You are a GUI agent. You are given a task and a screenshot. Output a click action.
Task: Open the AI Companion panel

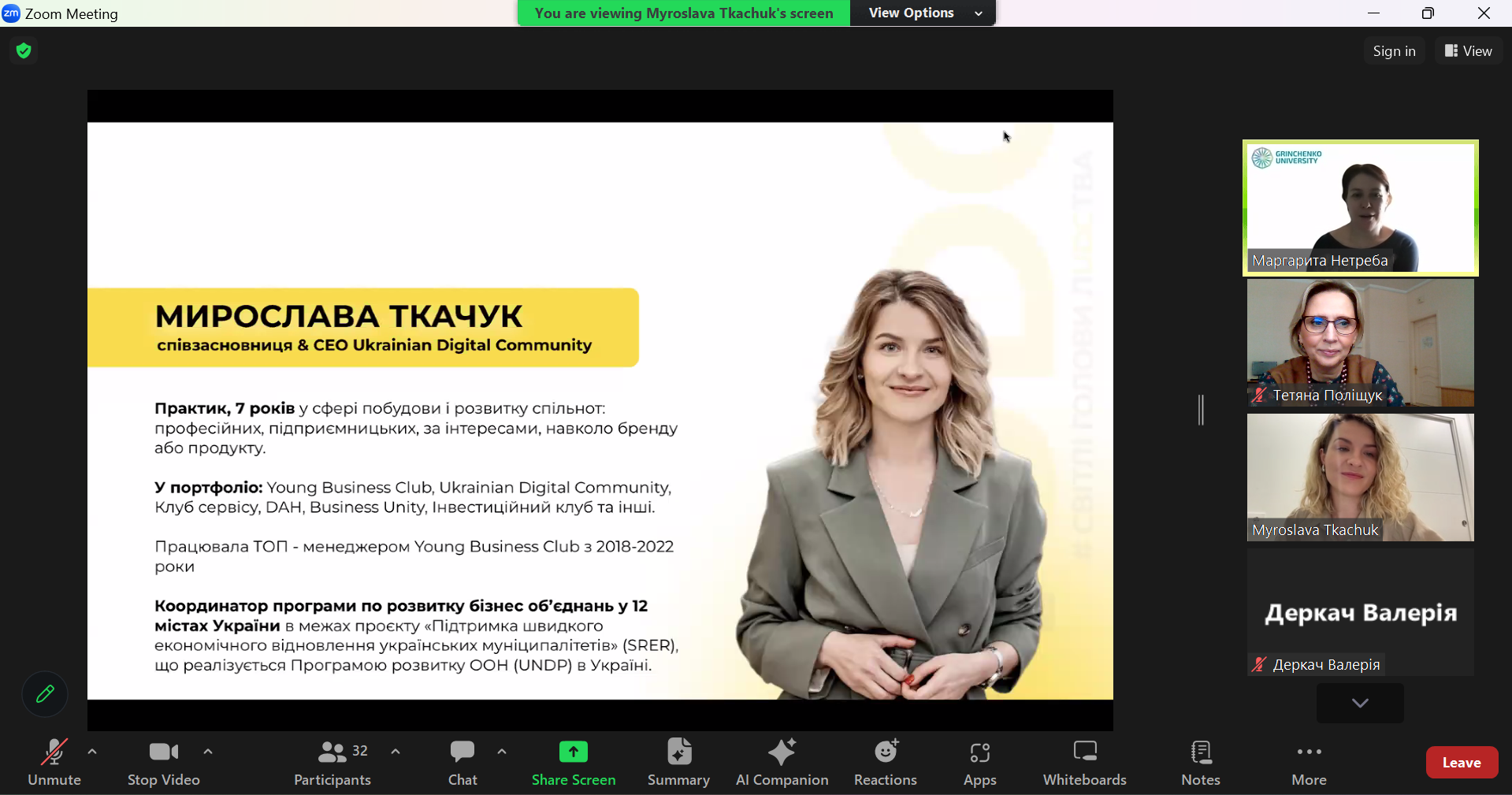[x=782, y=763]
